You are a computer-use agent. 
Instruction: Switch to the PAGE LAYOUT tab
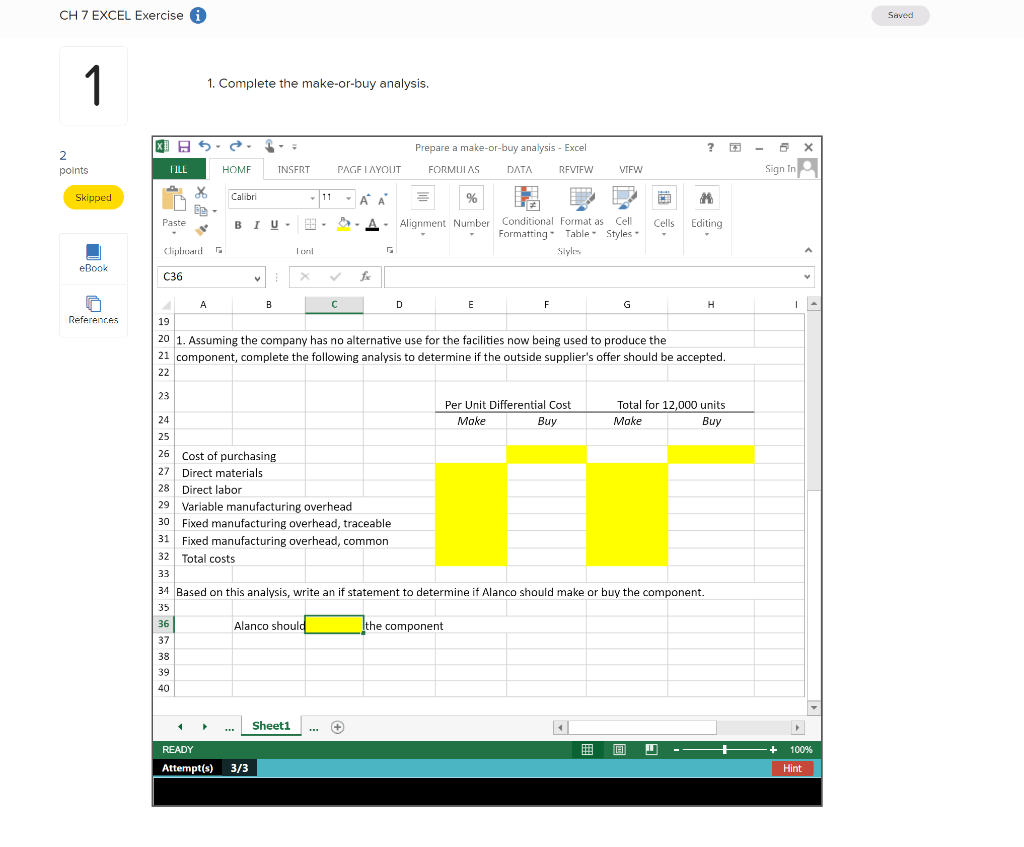[x=369, y=169]
